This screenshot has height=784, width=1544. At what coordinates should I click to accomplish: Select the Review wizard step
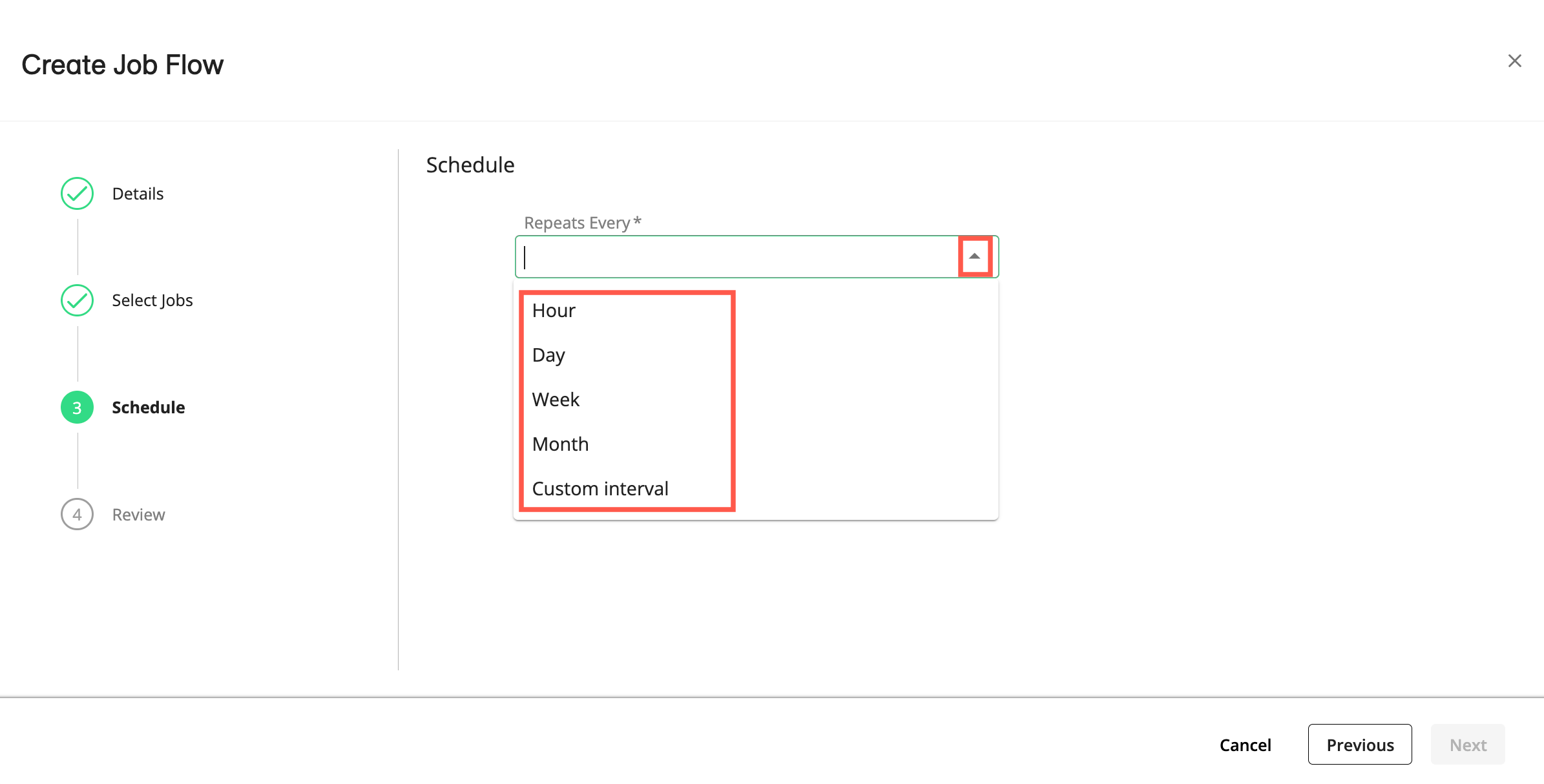point(138,514)
